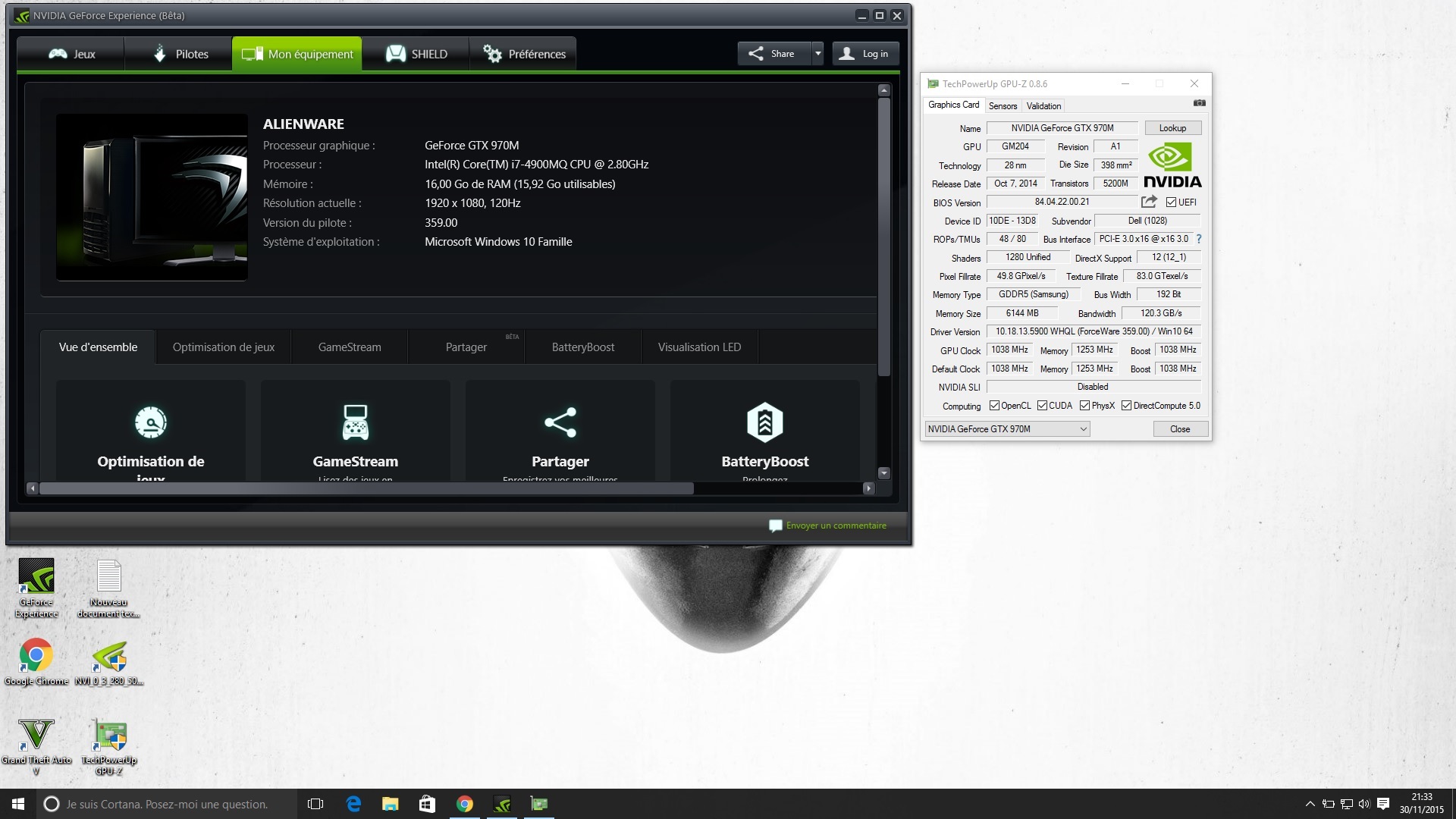Open Task View from the taskbar
Screen dimensions: 1456x819
click(315, 804)
